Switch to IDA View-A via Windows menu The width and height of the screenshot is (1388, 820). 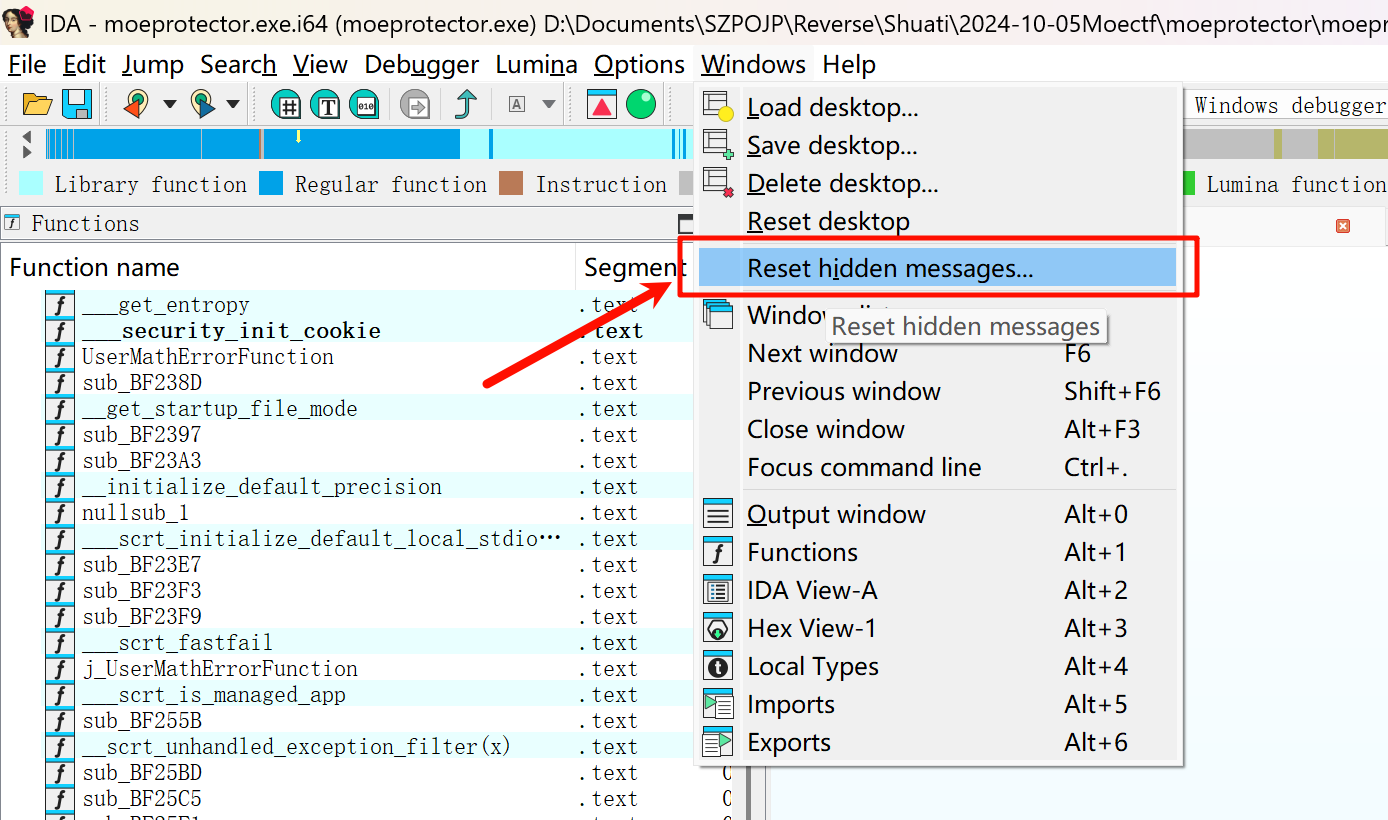[x=938, y=591]
